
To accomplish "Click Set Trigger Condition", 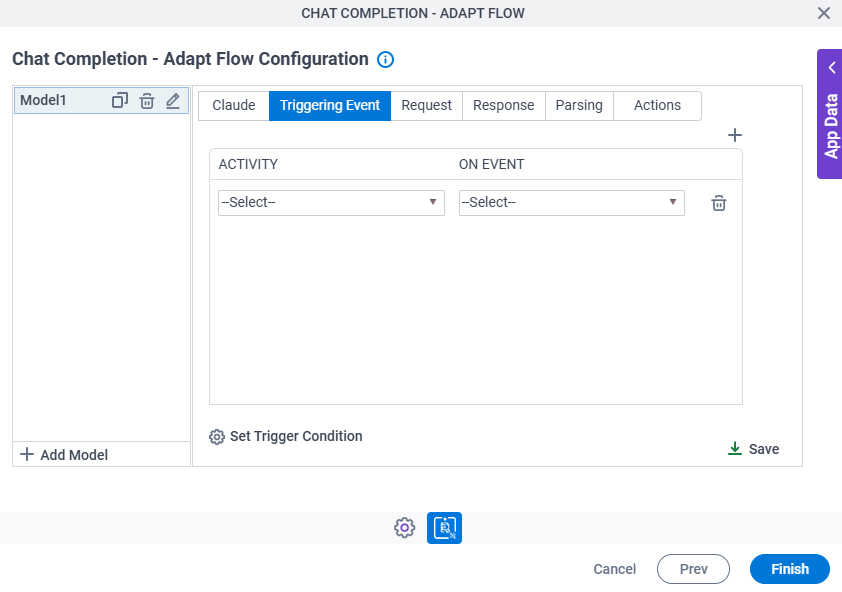I will pyautogui.click(x=286, y=436).
